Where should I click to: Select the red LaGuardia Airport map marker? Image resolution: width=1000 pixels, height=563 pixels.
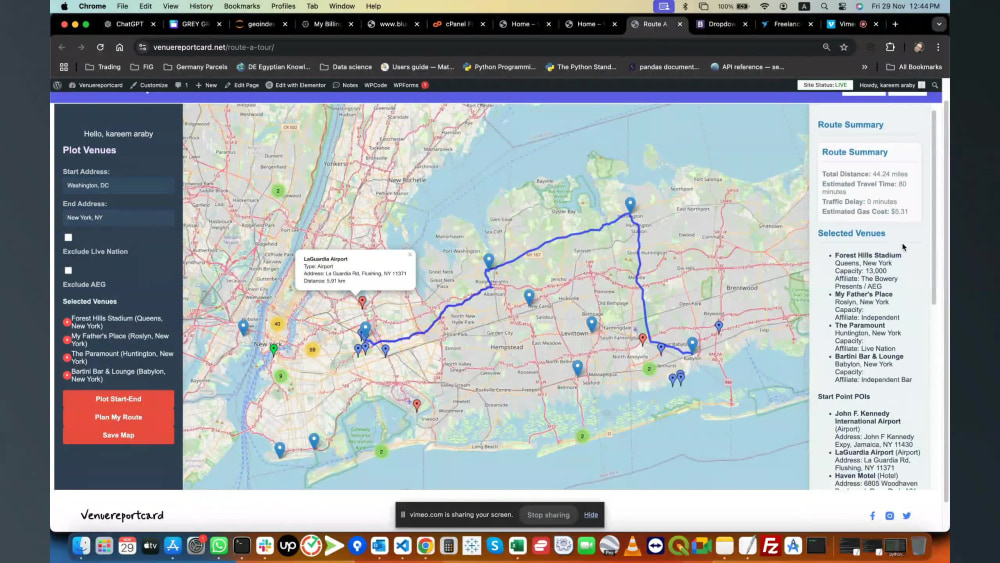(x=362, y=302)
